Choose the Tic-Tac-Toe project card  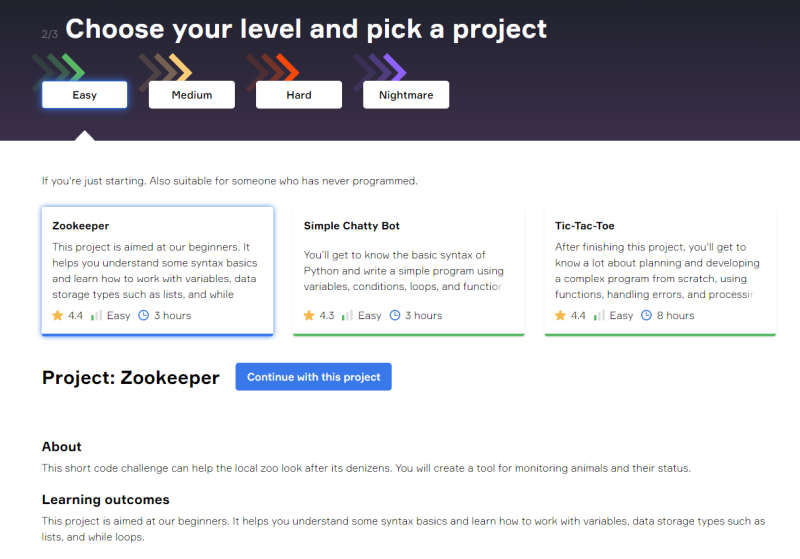click(660, 271)
